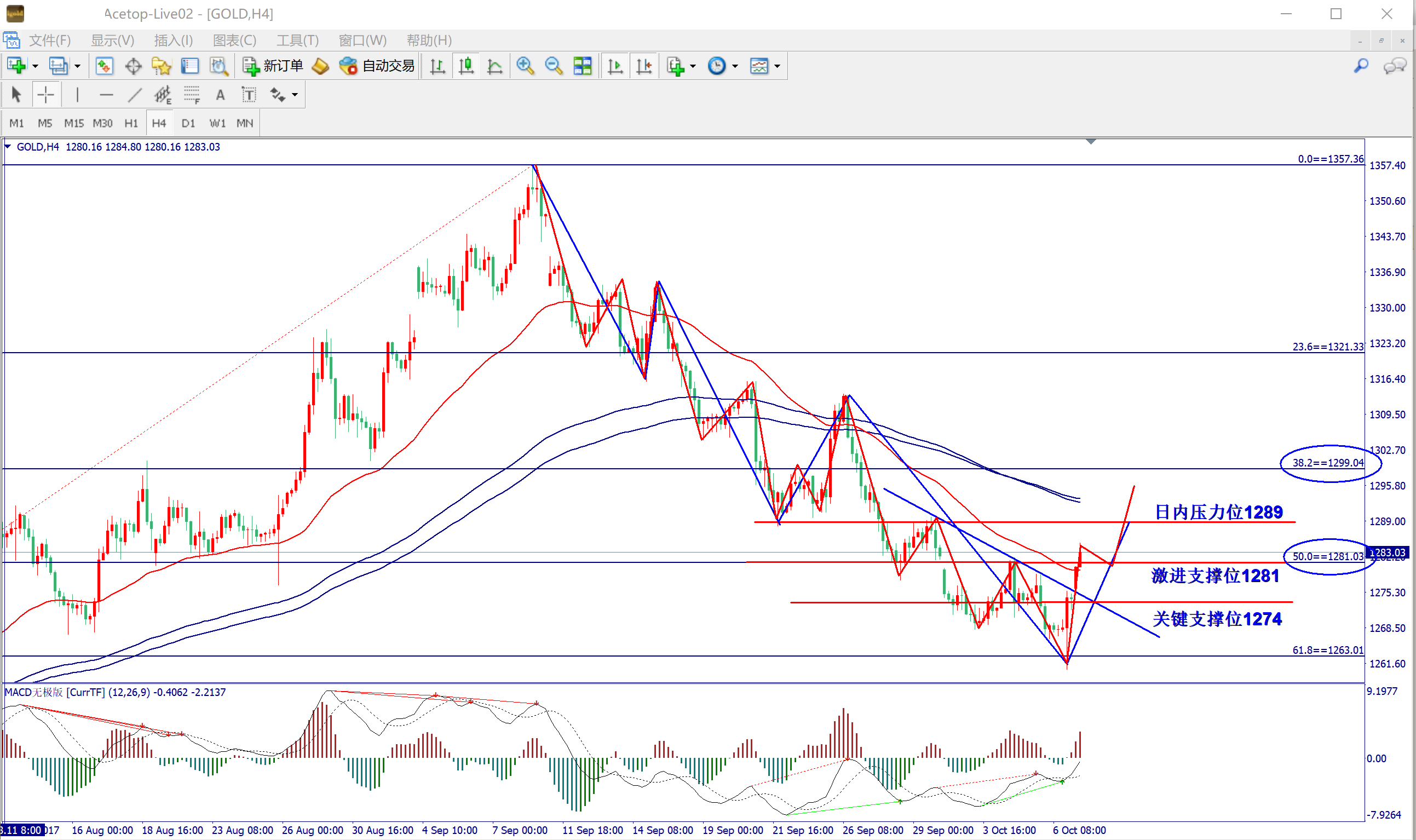Expand the new chart dropdown arrow

35,66
